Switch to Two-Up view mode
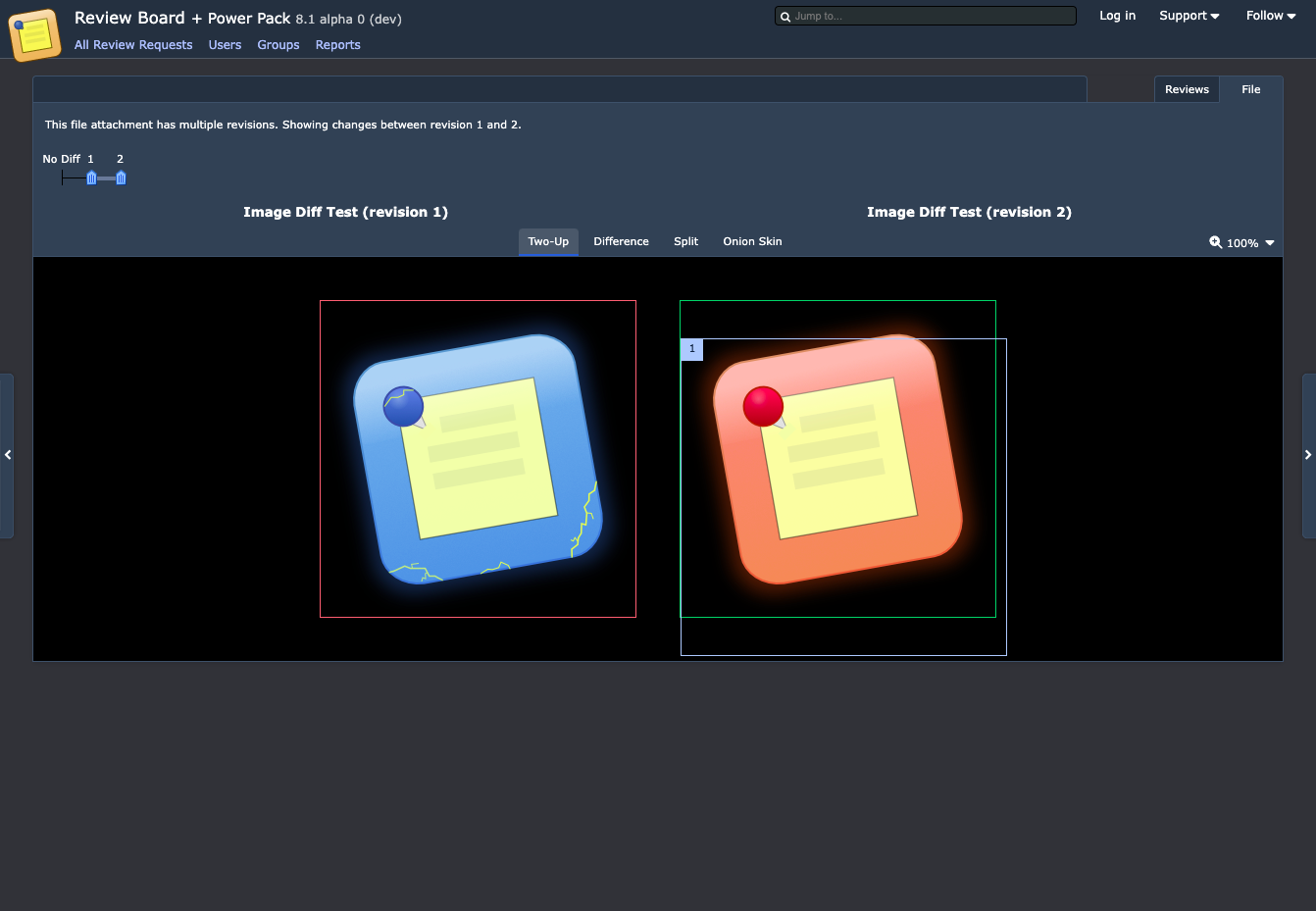The width and height of the screenshot is (1316, 911). point(548,241)
